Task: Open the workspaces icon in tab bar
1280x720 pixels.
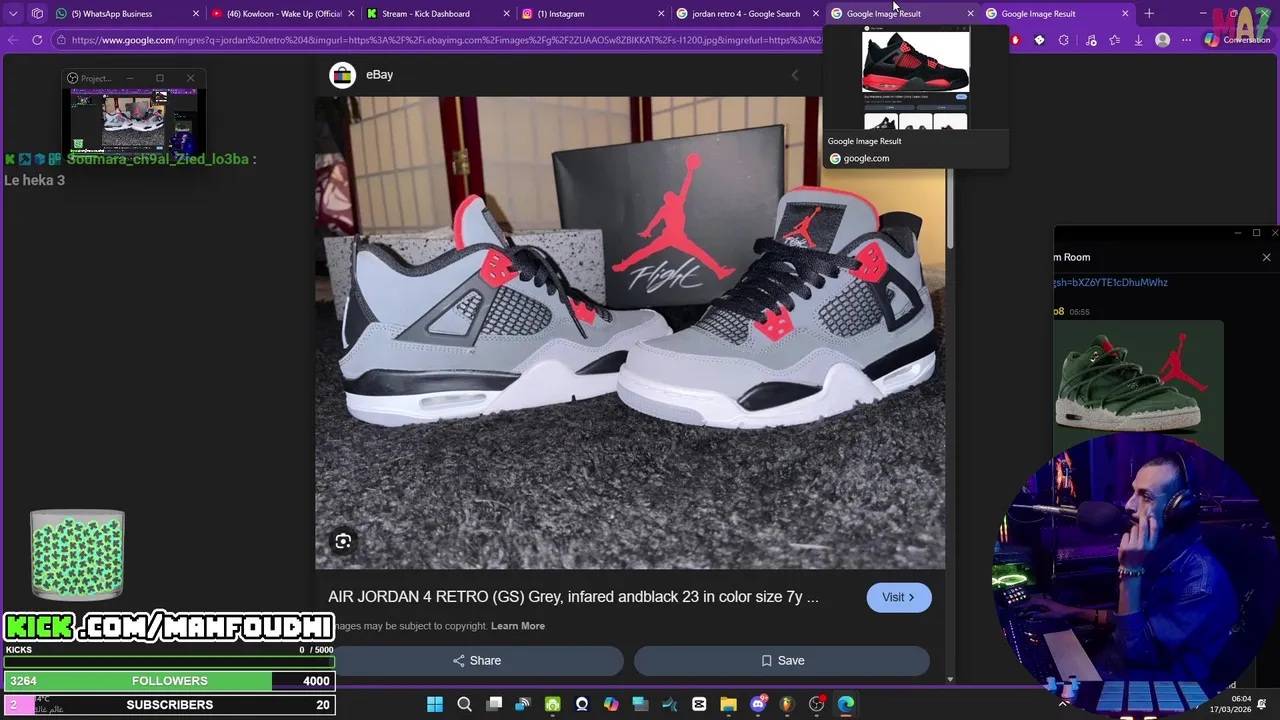Action: click(x=37, y=14)
